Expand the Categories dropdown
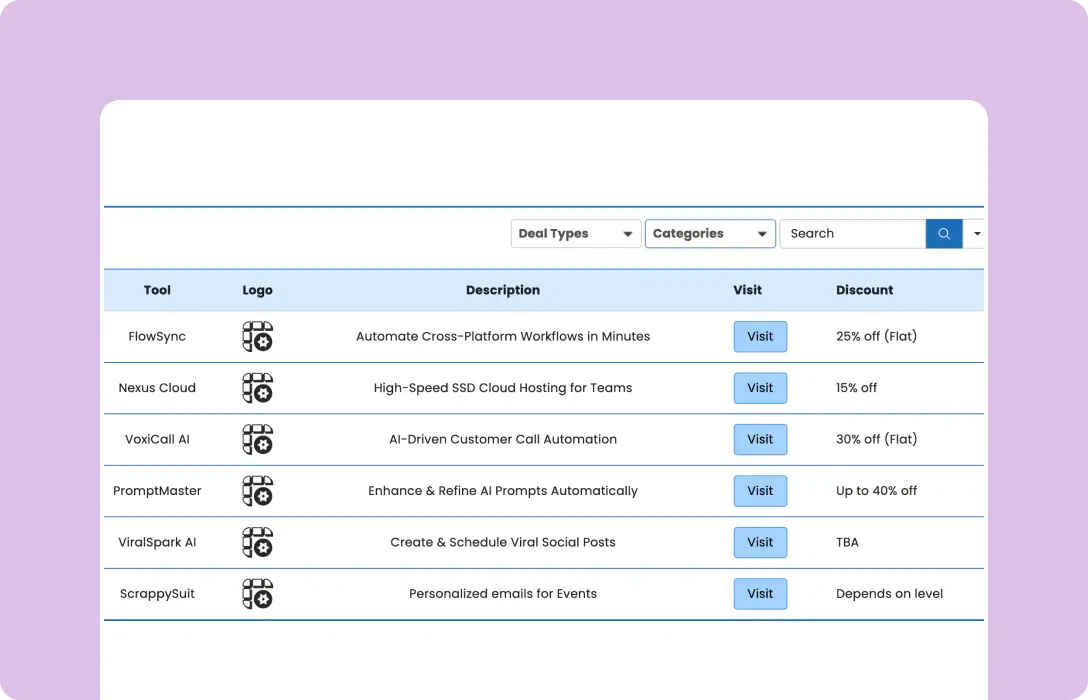The image size is (1088, 700). pyautogui.click(x=710, y=234)
